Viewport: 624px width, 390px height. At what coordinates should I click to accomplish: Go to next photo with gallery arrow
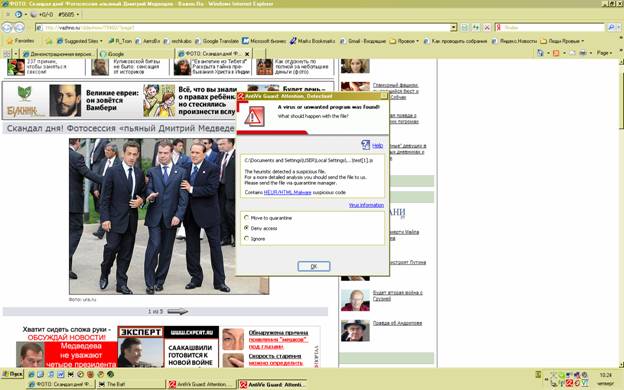click(177, 311)
